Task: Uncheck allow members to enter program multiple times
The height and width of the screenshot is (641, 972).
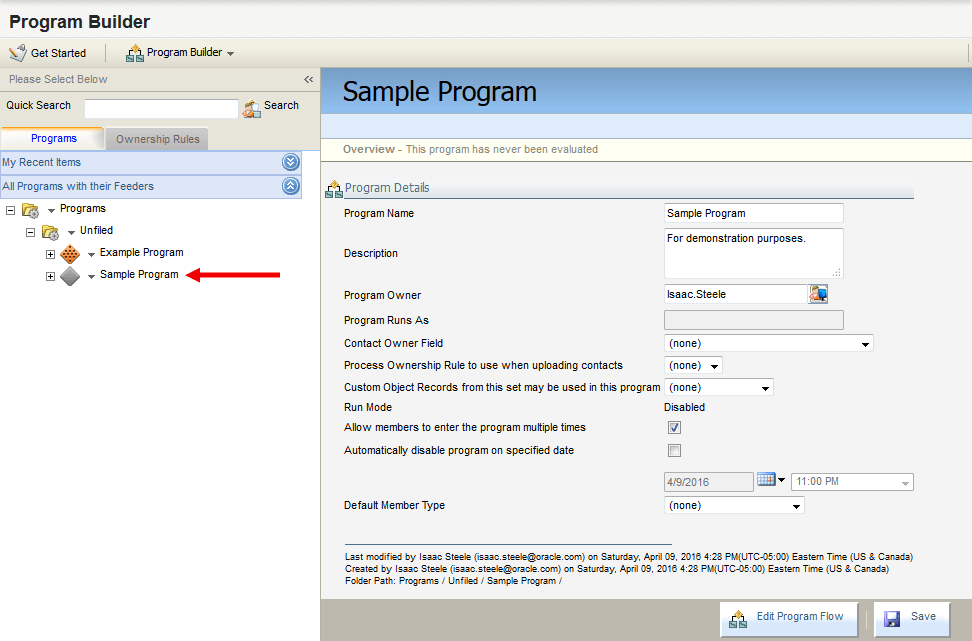Action: click(674, 427)
